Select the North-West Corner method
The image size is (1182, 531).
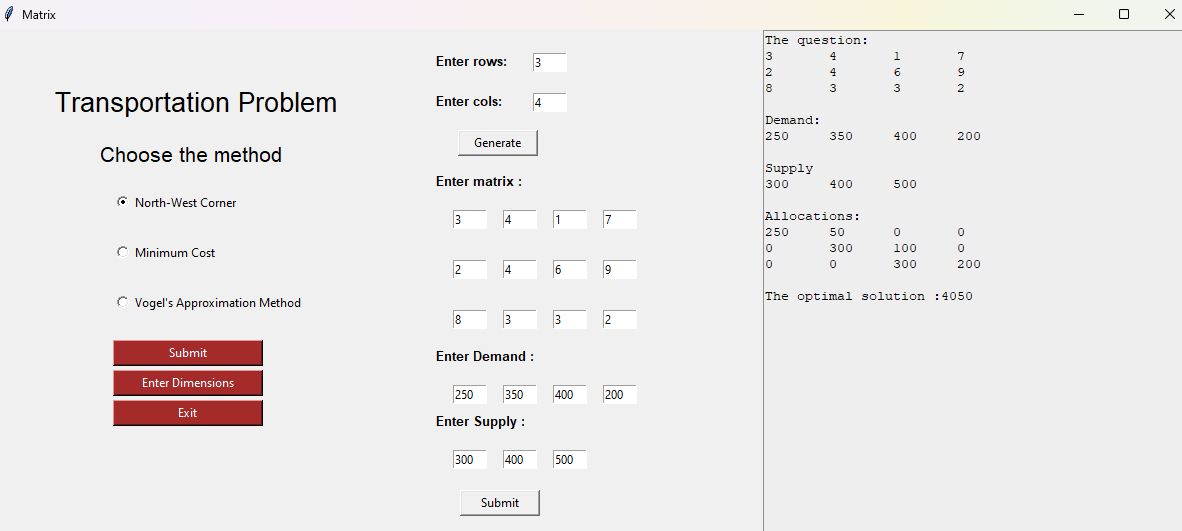[x=123, y=202]
